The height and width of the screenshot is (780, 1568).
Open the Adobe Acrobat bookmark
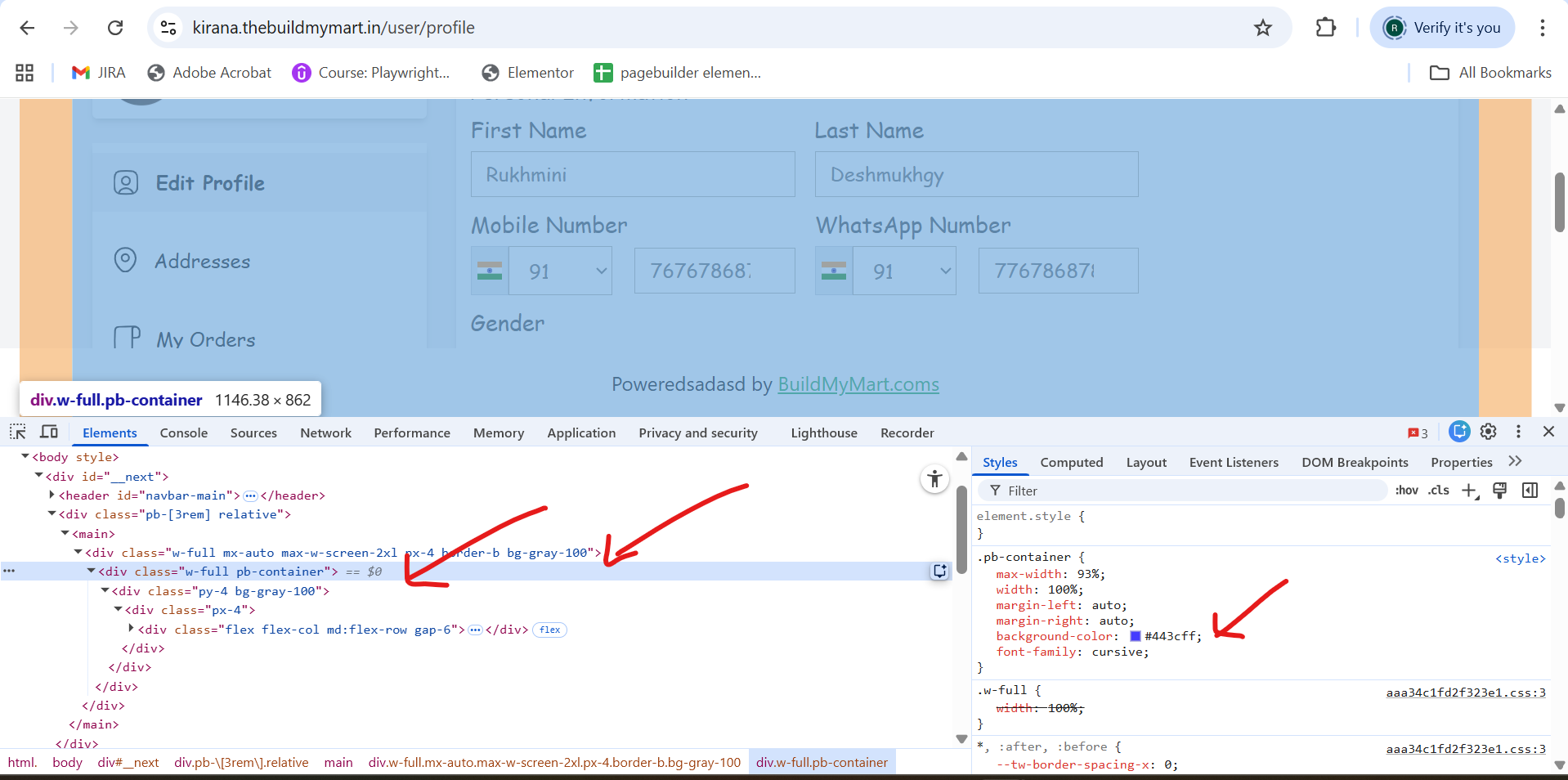click(209, 73)
